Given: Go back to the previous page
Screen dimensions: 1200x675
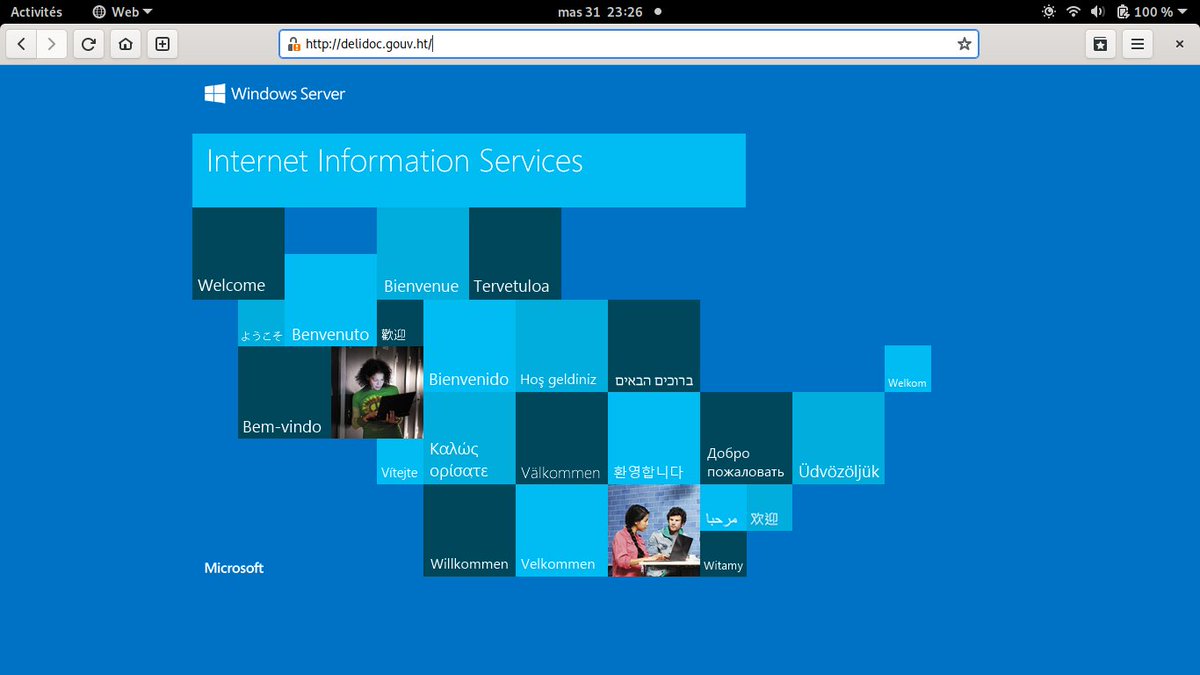Looking at the screenshot, I should pos(22,44).
